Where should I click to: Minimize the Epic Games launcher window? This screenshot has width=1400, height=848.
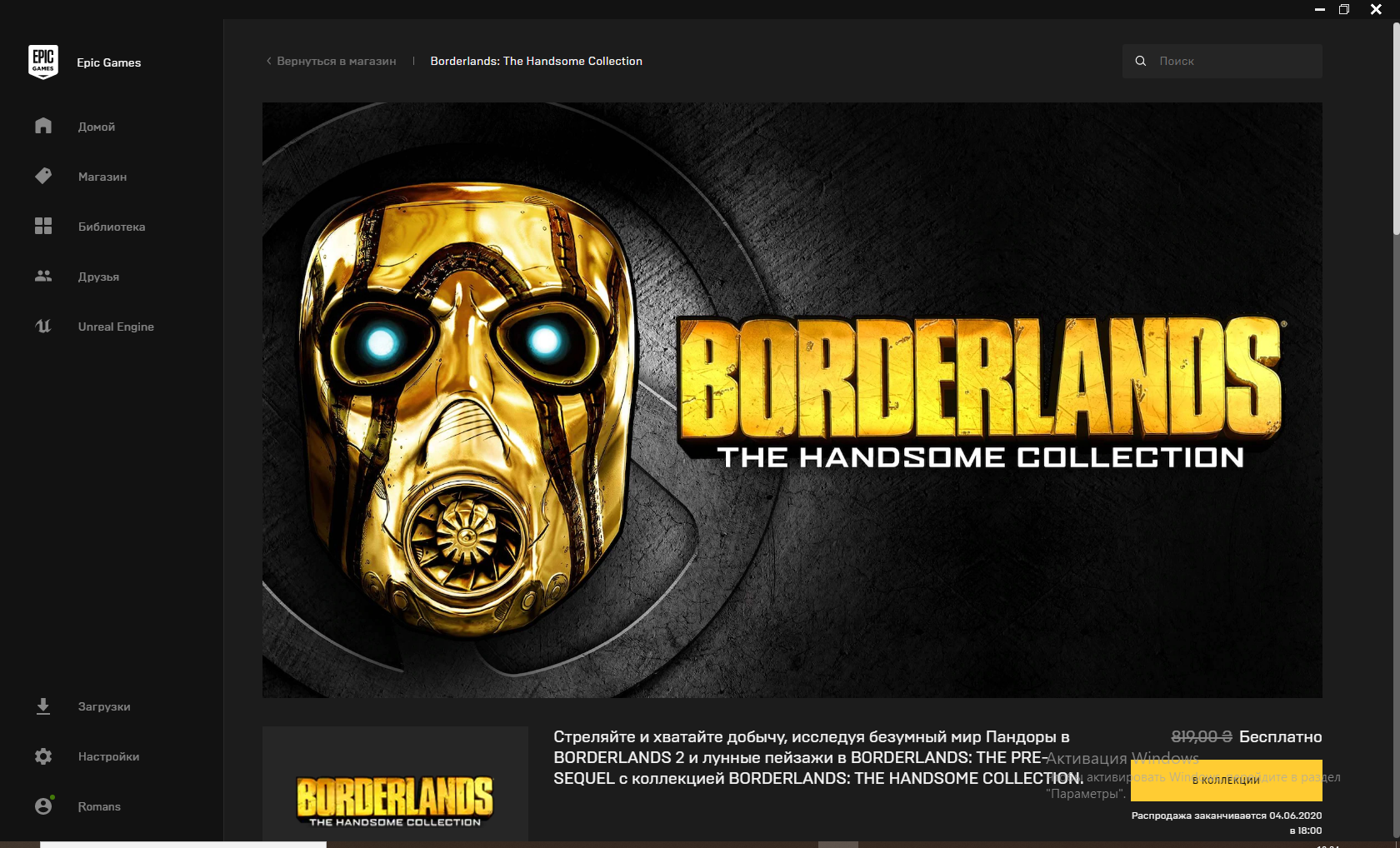point(1320,9)
